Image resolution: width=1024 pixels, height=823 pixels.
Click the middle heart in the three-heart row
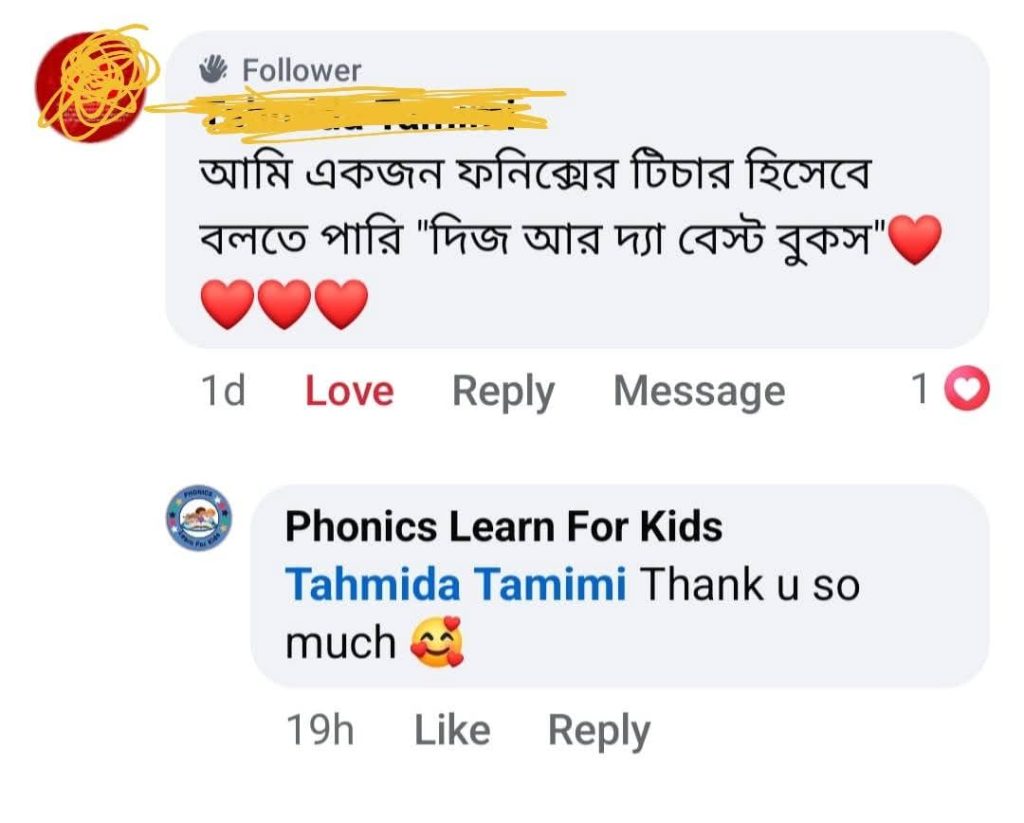click(285, 304)
